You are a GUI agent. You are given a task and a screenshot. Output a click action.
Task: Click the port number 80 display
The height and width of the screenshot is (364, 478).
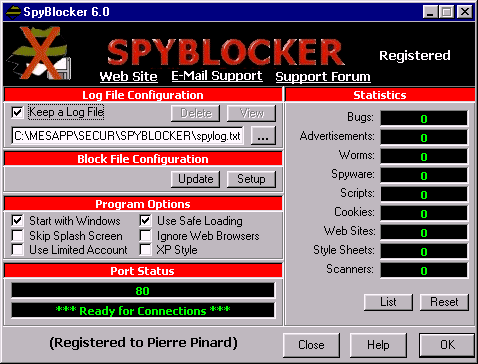(143, 291)
